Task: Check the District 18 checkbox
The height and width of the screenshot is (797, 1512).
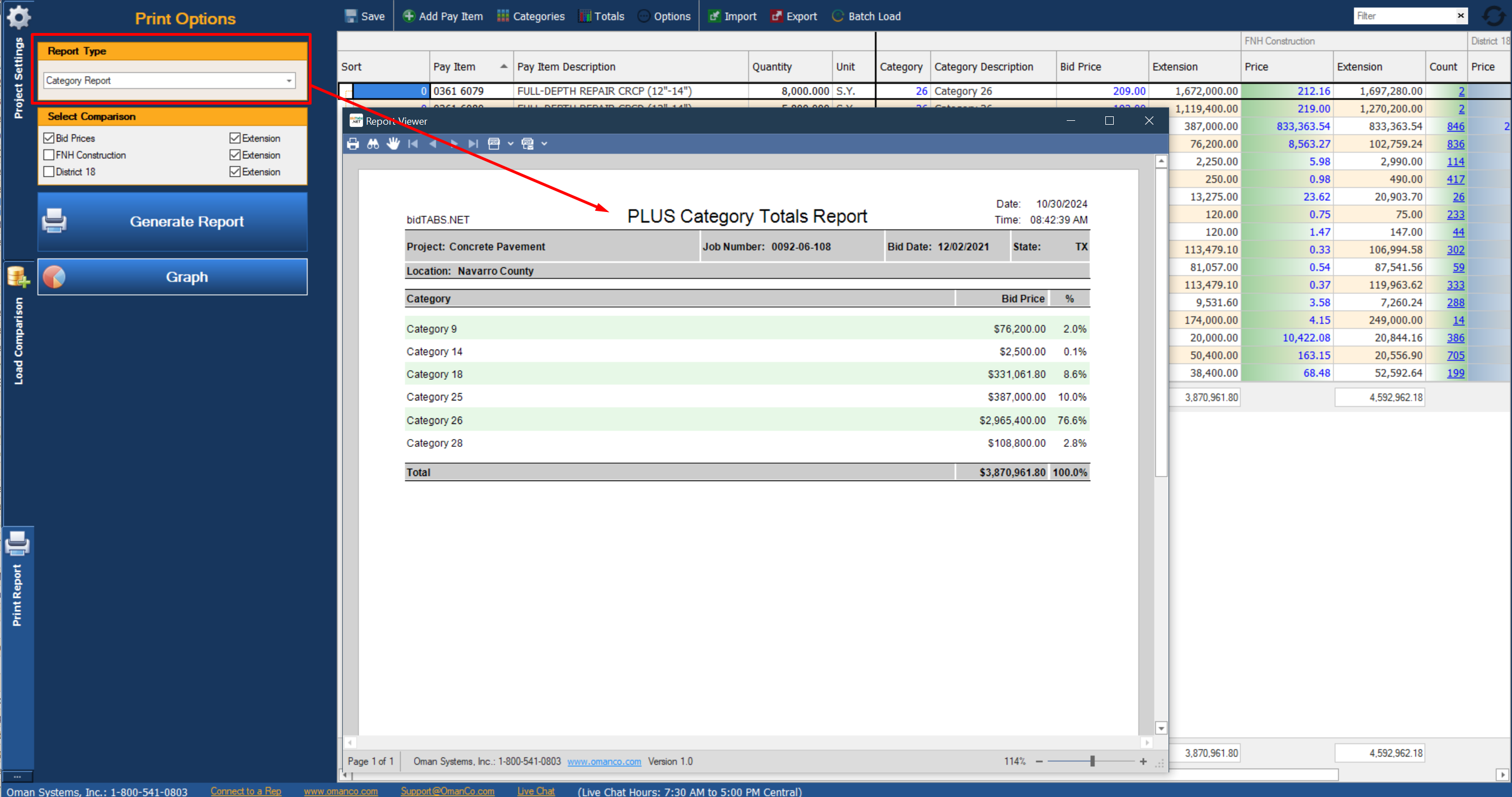Action: [49, 172]
